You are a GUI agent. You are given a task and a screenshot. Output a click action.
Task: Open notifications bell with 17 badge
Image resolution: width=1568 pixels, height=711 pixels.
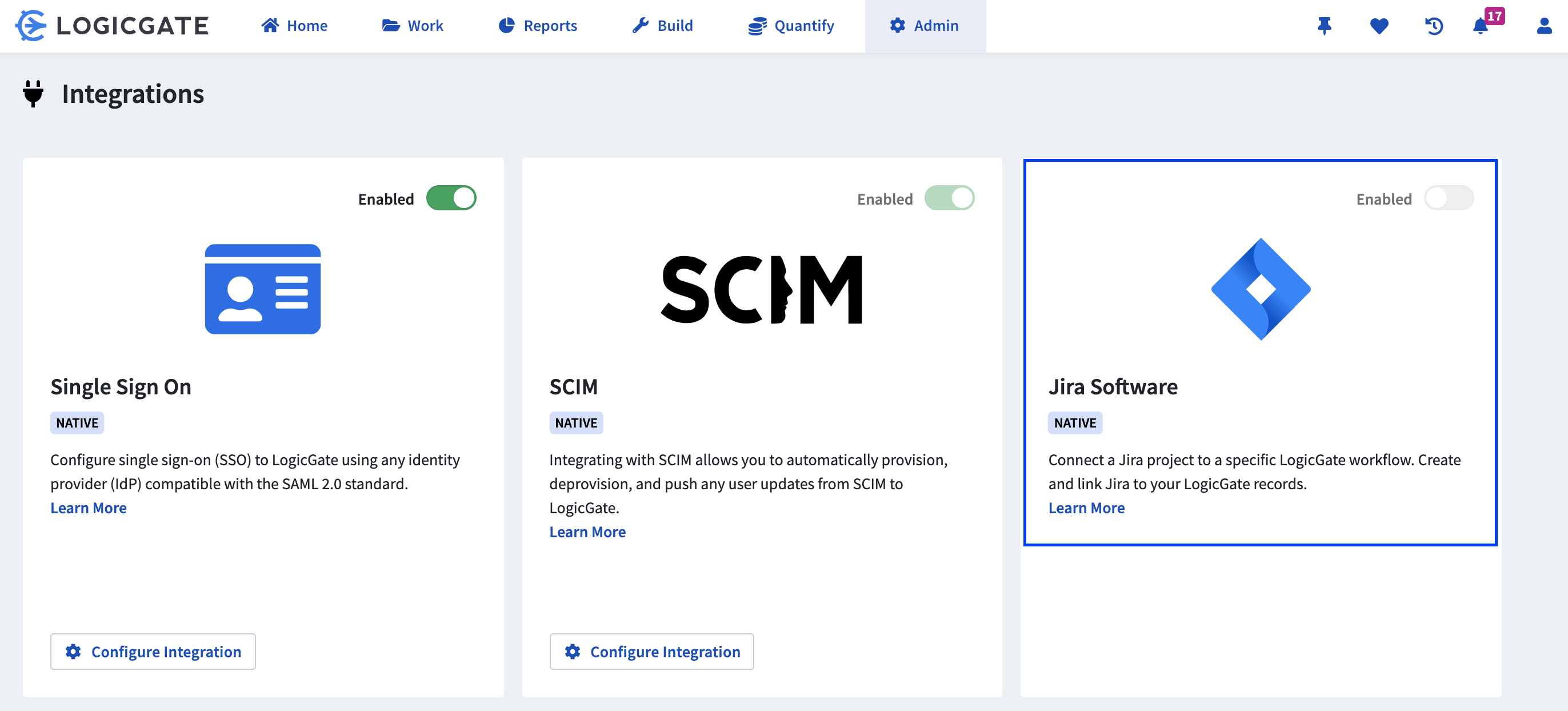click(x=1481, y=26)
